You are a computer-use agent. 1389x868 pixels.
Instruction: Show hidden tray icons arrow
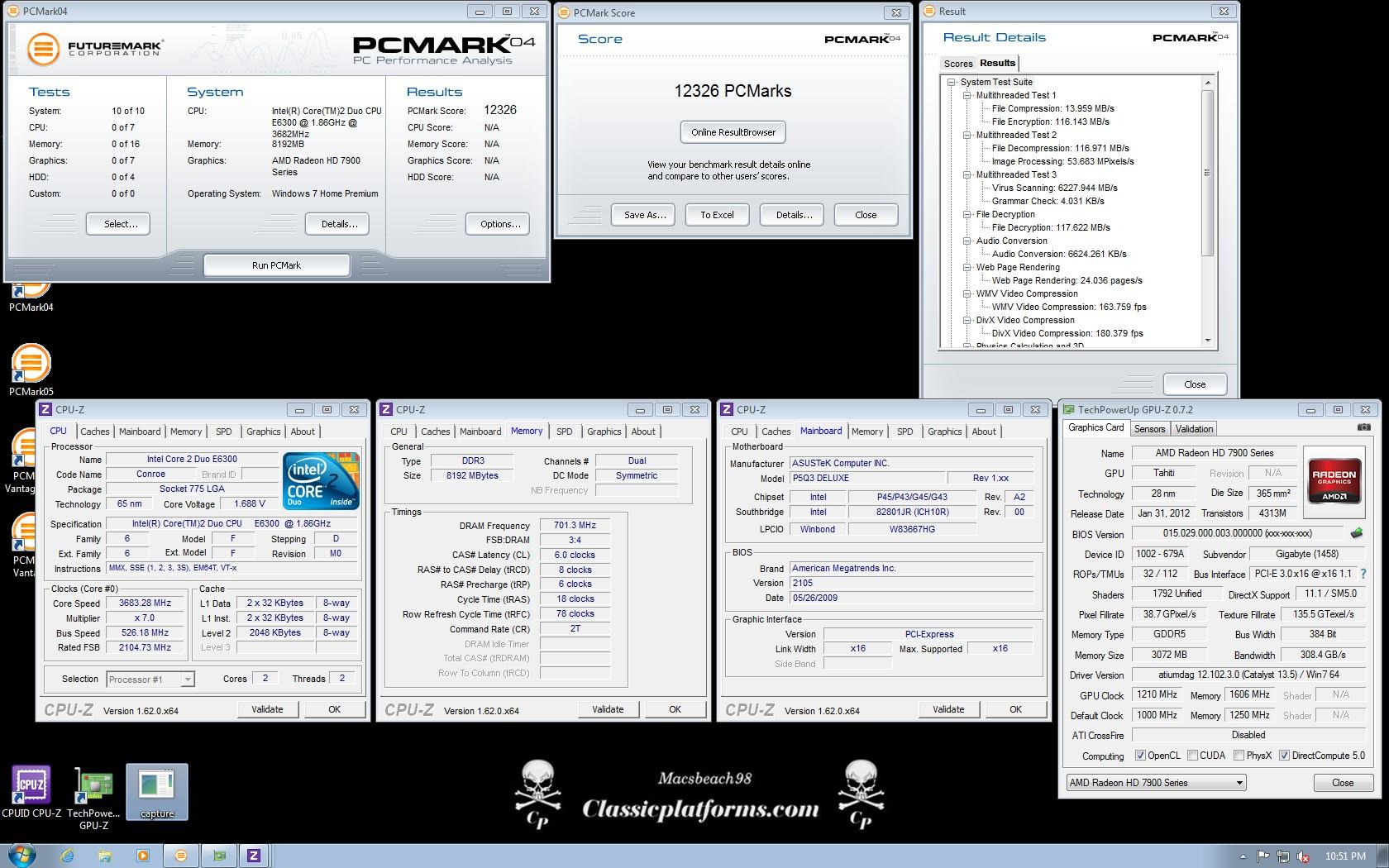(1243, 856)
